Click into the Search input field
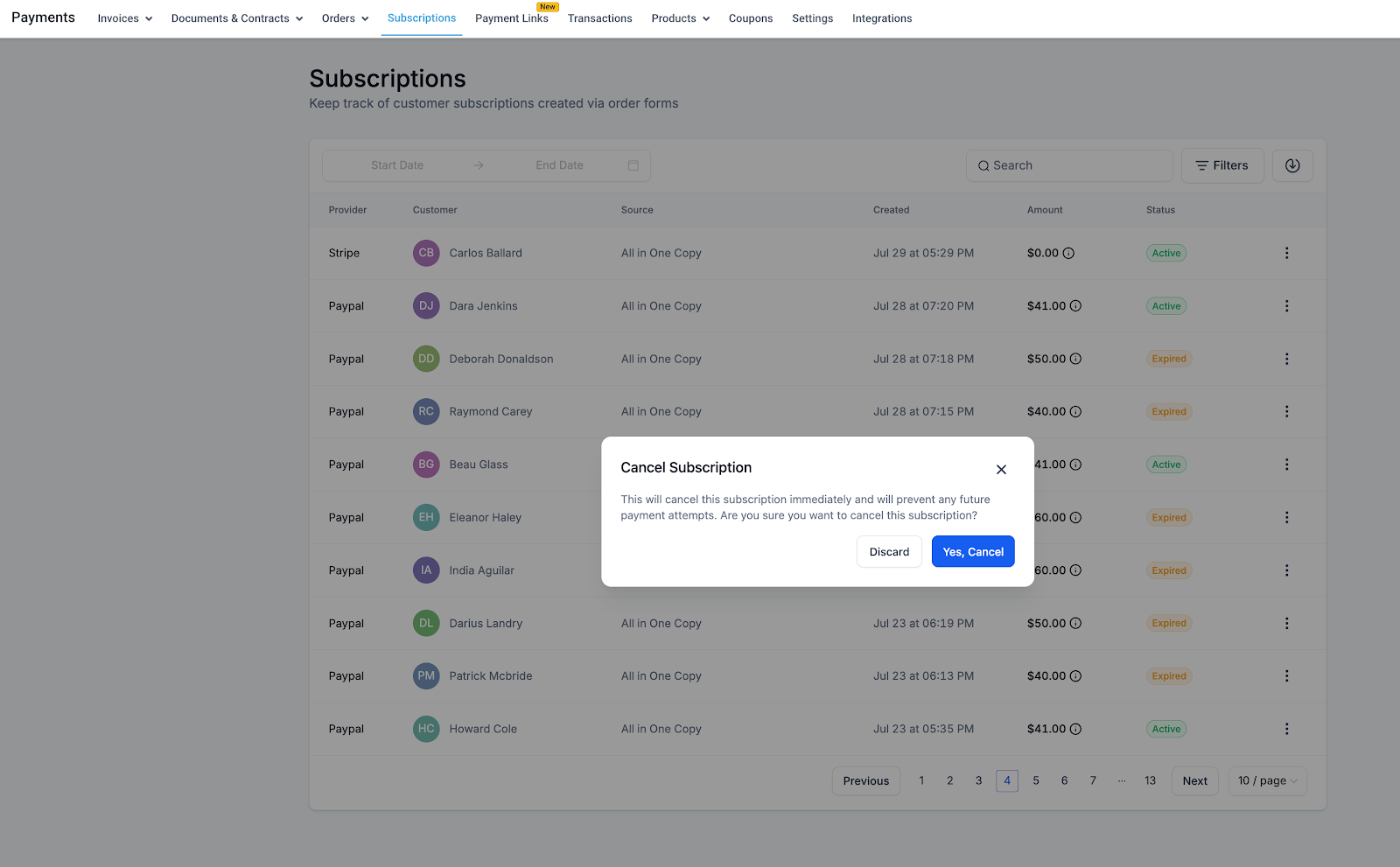Screen dimensions: 1400x867 pos(1069,165)
